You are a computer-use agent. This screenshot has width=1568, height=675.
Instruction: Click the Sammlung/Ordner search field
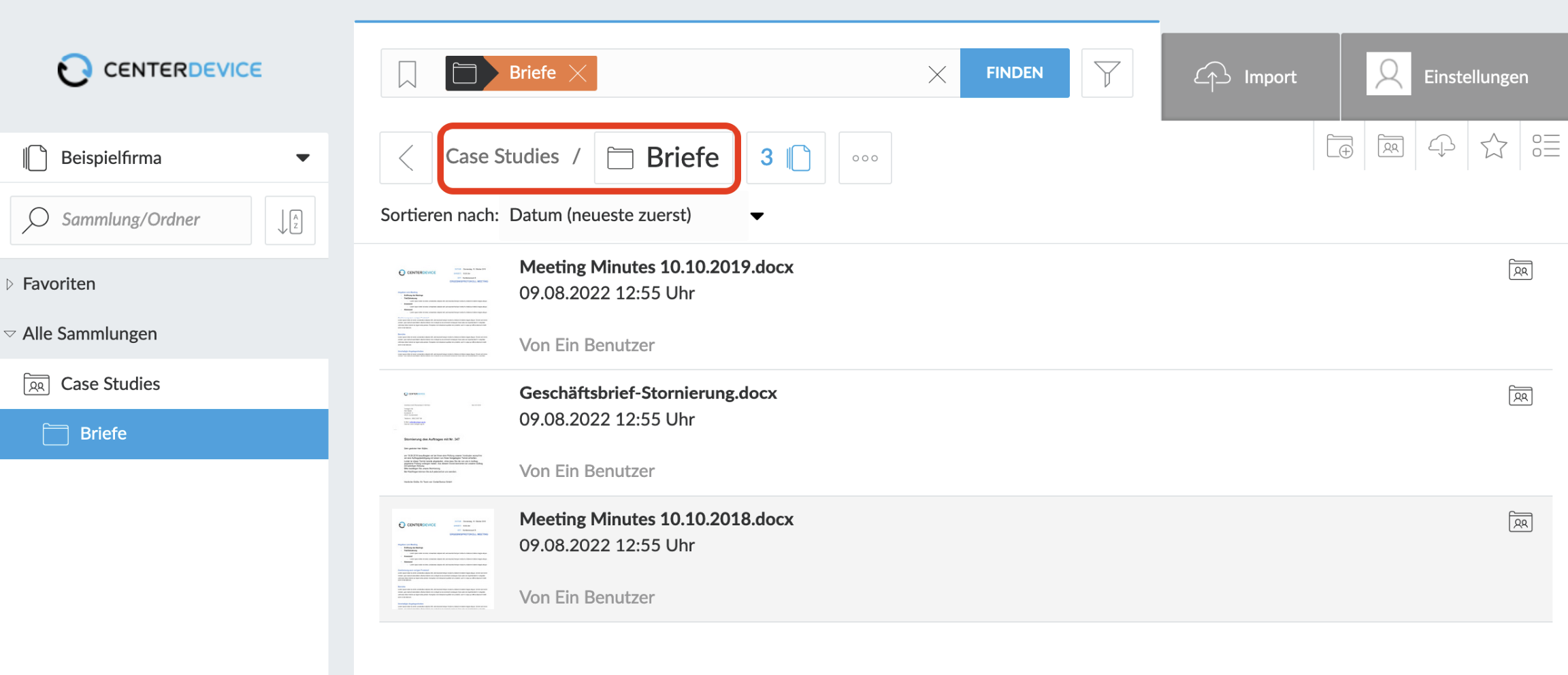pos(131,220)
